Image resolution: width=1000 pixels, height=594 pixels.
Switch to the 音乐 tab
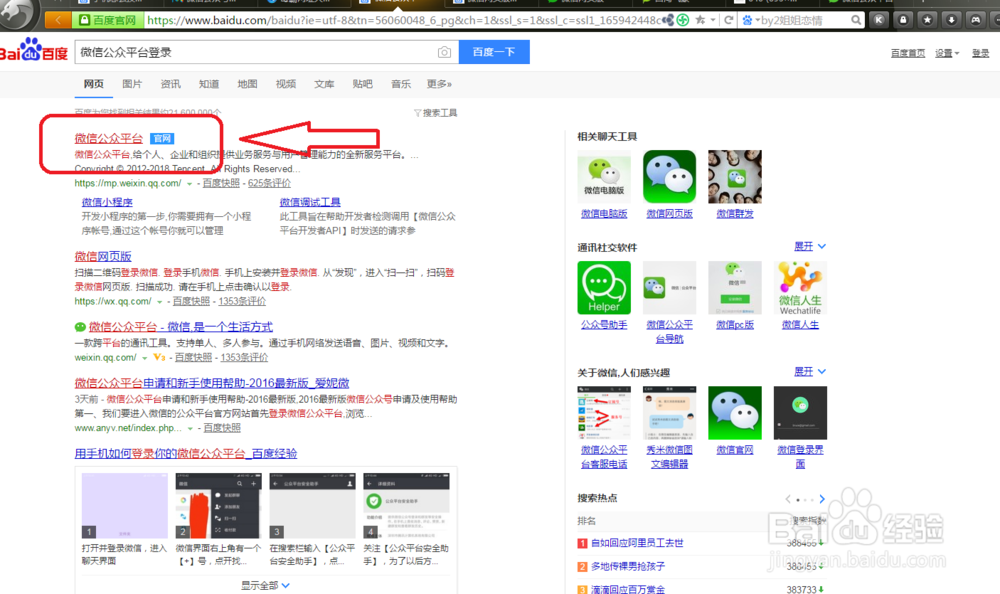click(401, 84)
